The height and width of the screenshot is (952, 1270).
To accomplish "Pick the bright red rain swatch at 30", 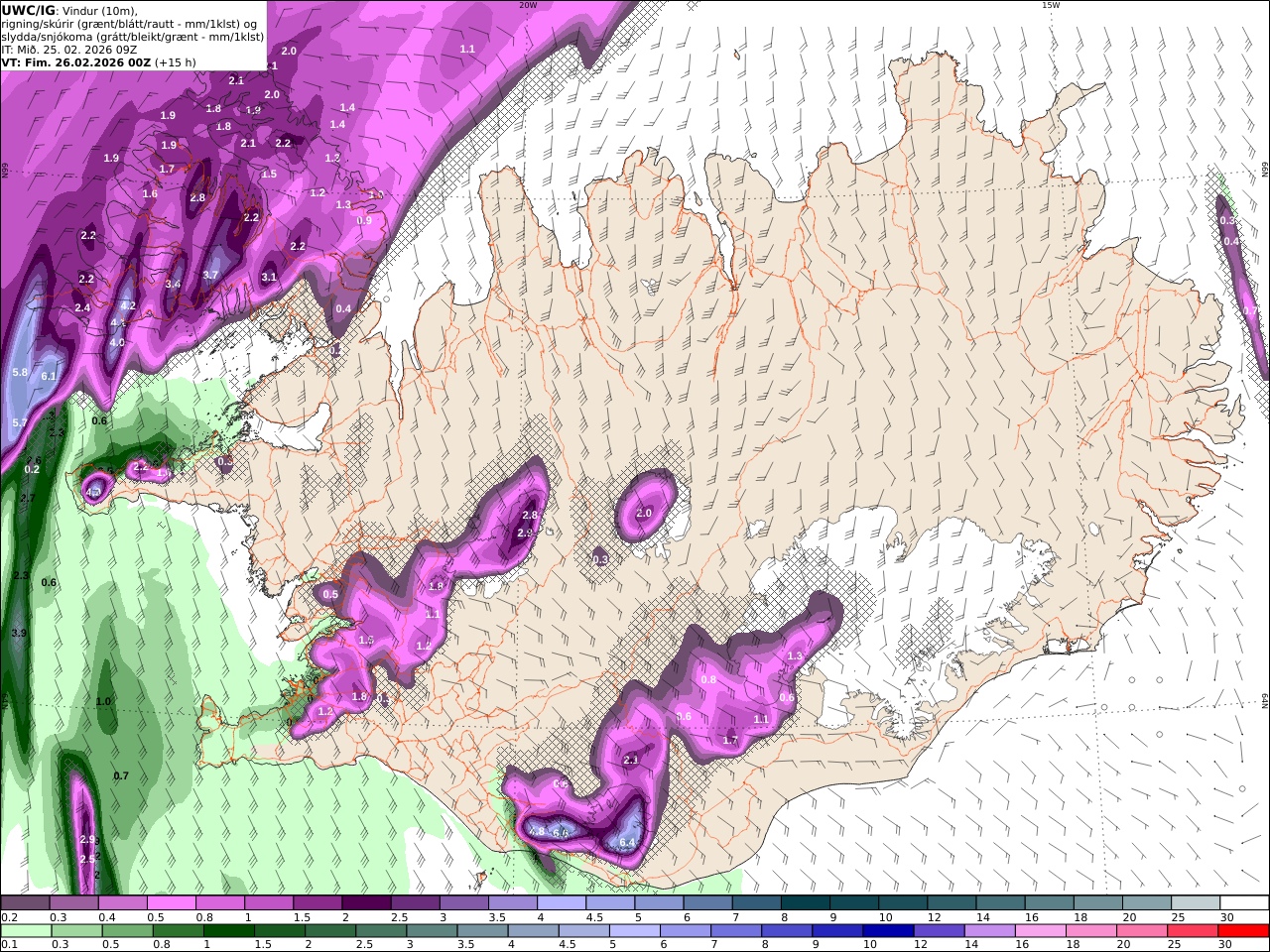I will click(x=1243, y=930).
